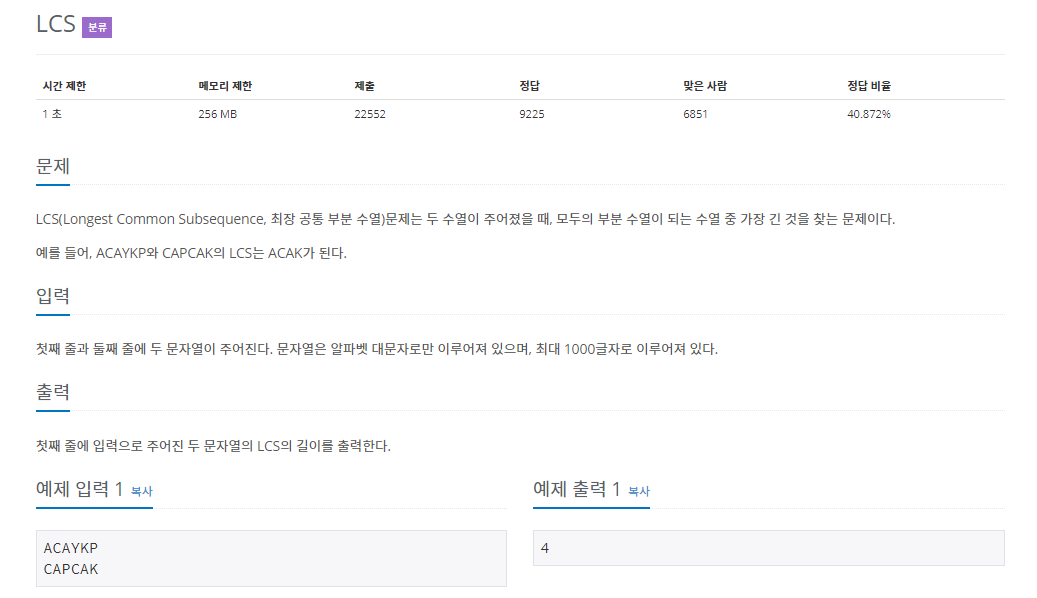Click the purple 분류 category badge
This screenshot has width=1037, height=598.
97,27
